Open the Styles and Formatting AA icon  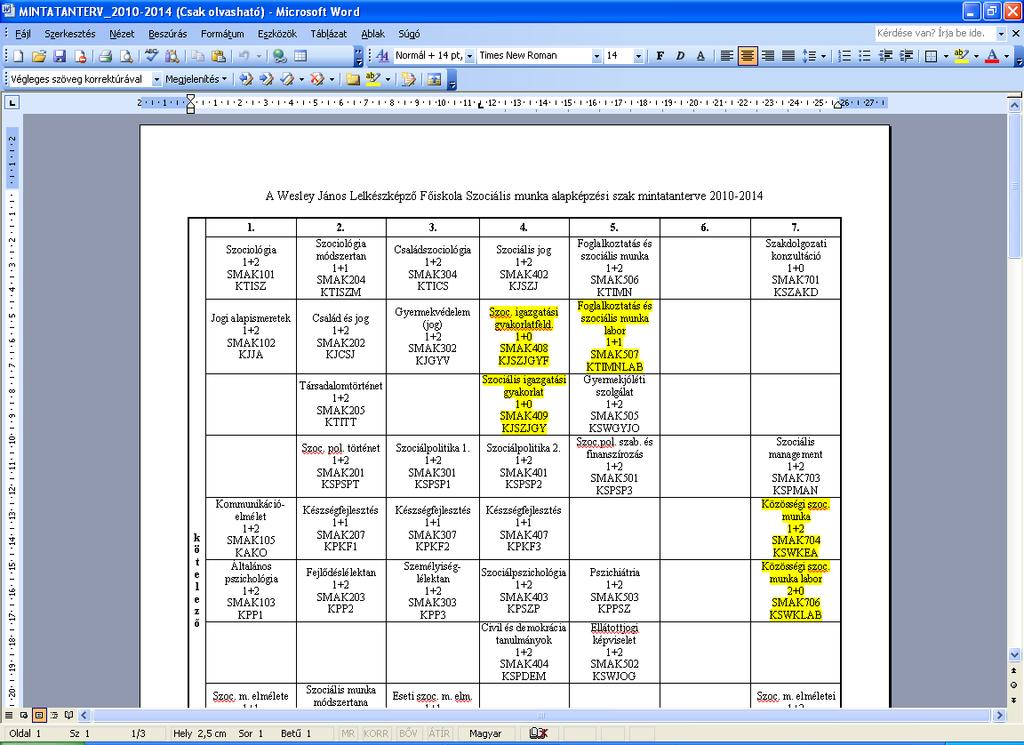pyautogui.click(x=382, y=56)
